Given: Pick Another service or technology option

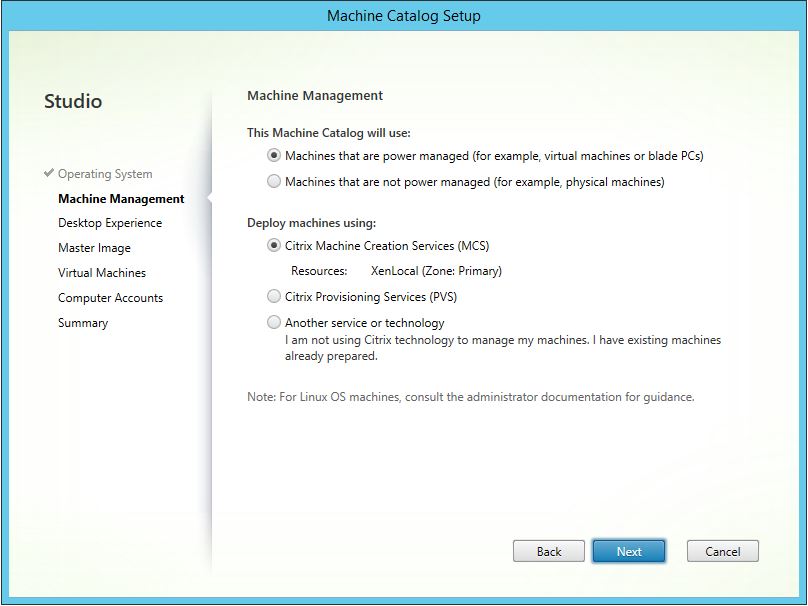Looking at the screenshot, I should pos(274,323).
